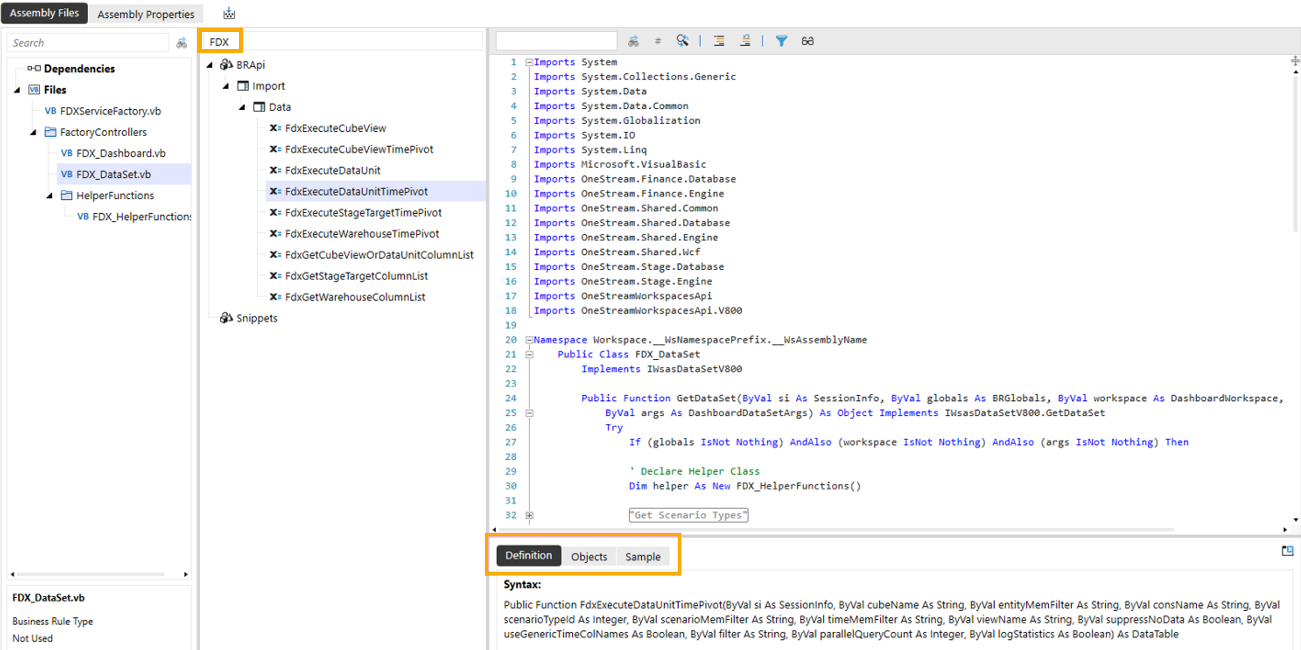Click the binoculars Find Next icon in search pane
This screenshot has width=1301, height=650.
click(634, 40)
